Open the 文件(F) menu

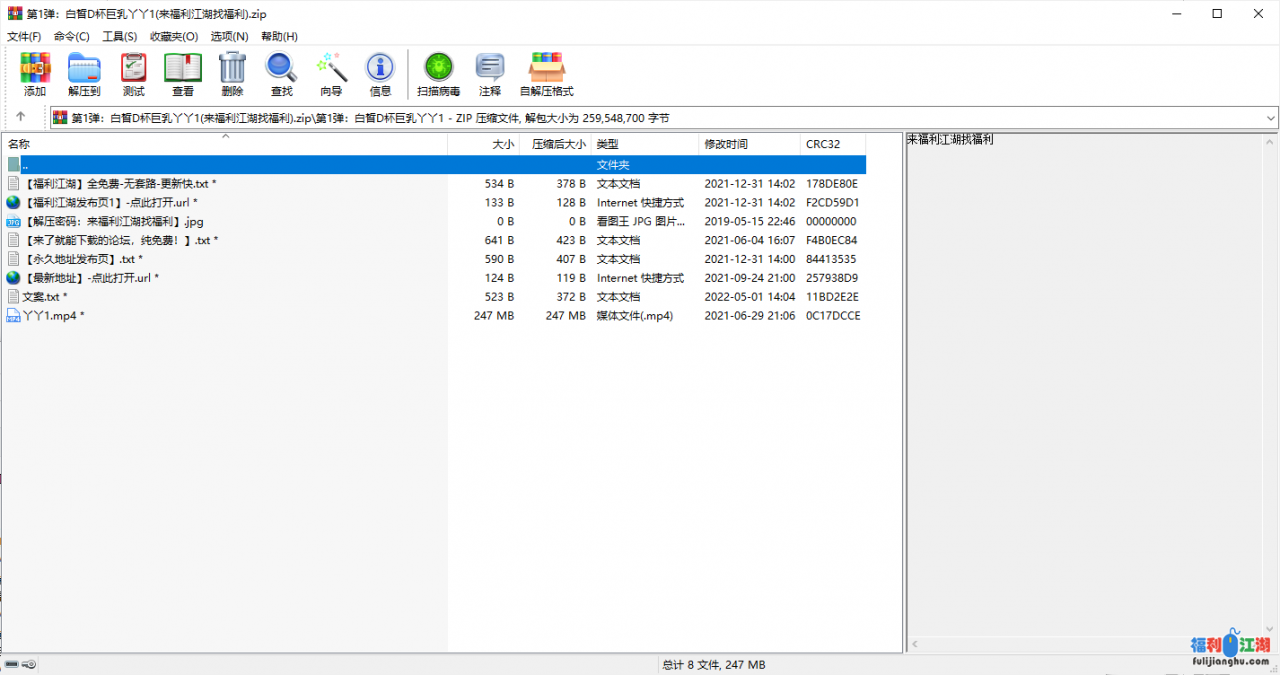[x=24, y=36]
